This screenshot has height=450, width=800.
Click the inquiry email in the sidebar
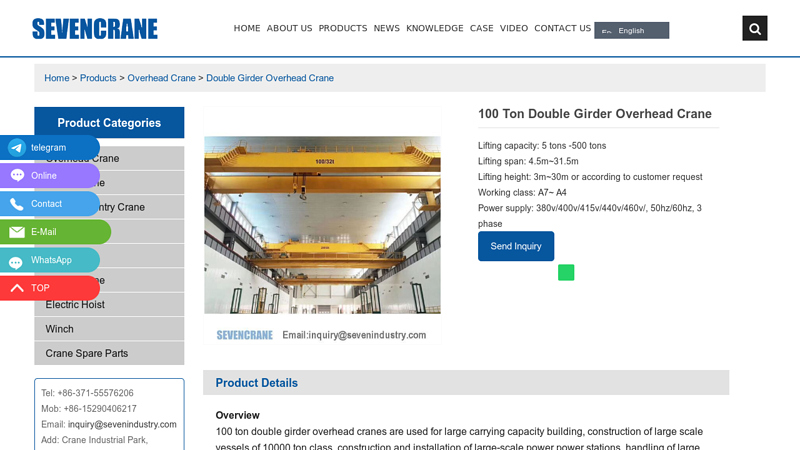pos(122,424)
